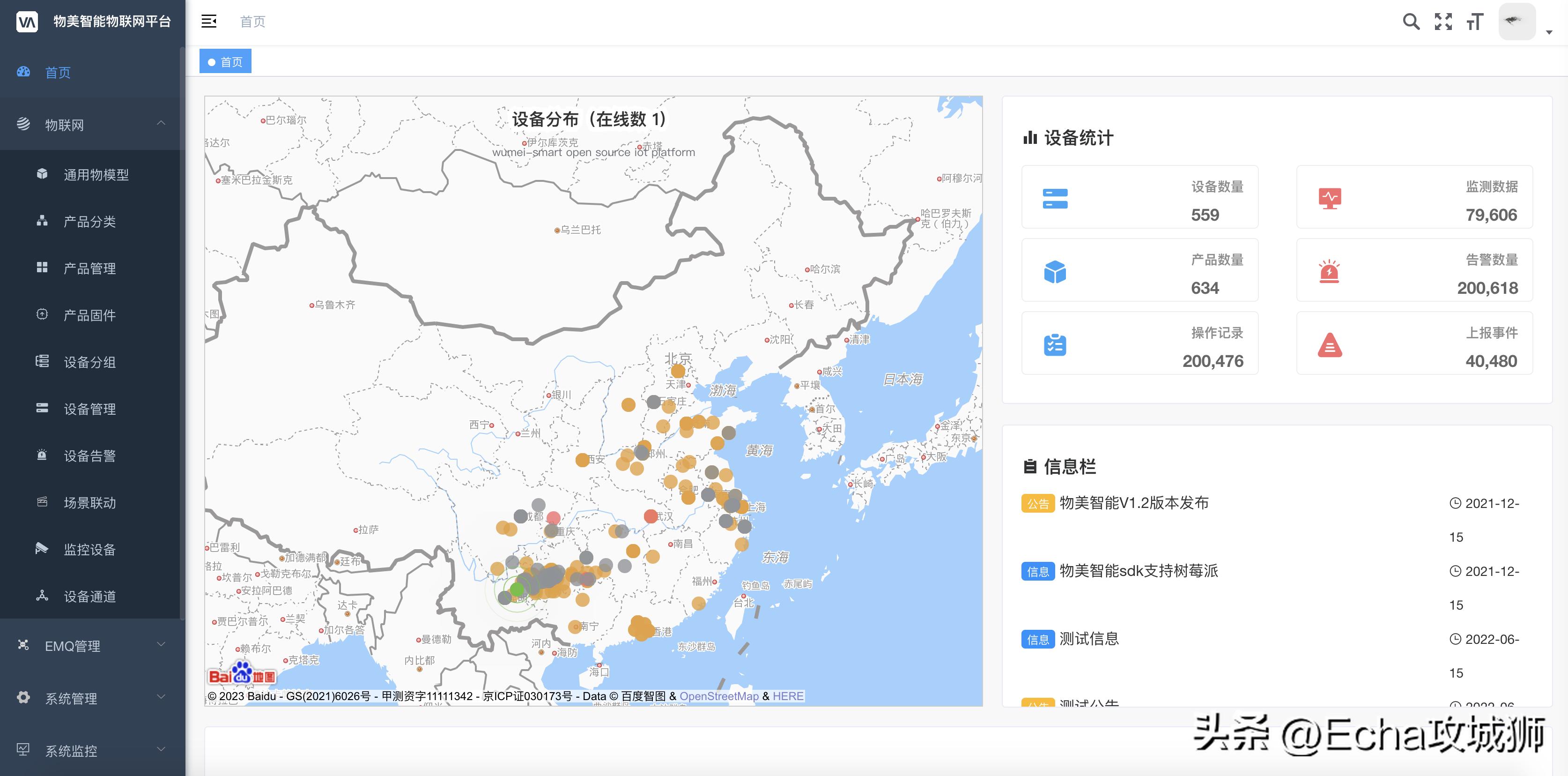
Task: Select the 首页 dashboard toggle in sidebar
Action: coord(57,73)
